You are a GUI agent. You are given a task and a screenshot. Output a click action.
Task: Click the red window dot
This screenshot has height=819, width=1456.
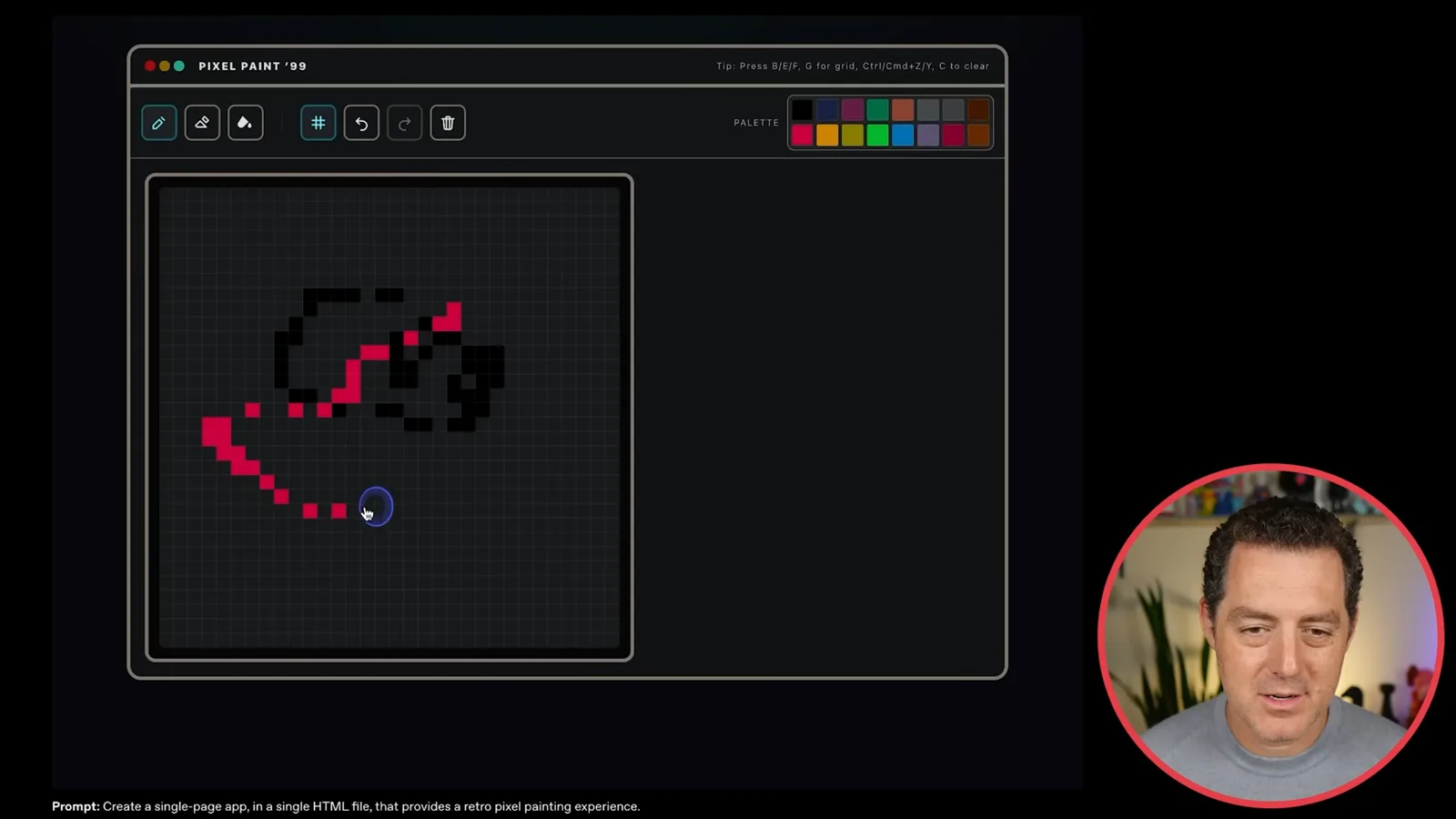point(150,66)
